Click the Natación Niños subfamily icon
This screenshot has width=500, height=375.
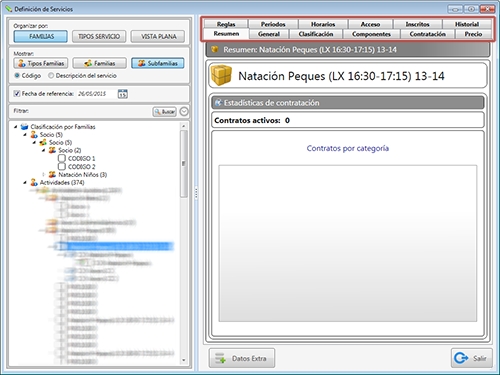52,175
